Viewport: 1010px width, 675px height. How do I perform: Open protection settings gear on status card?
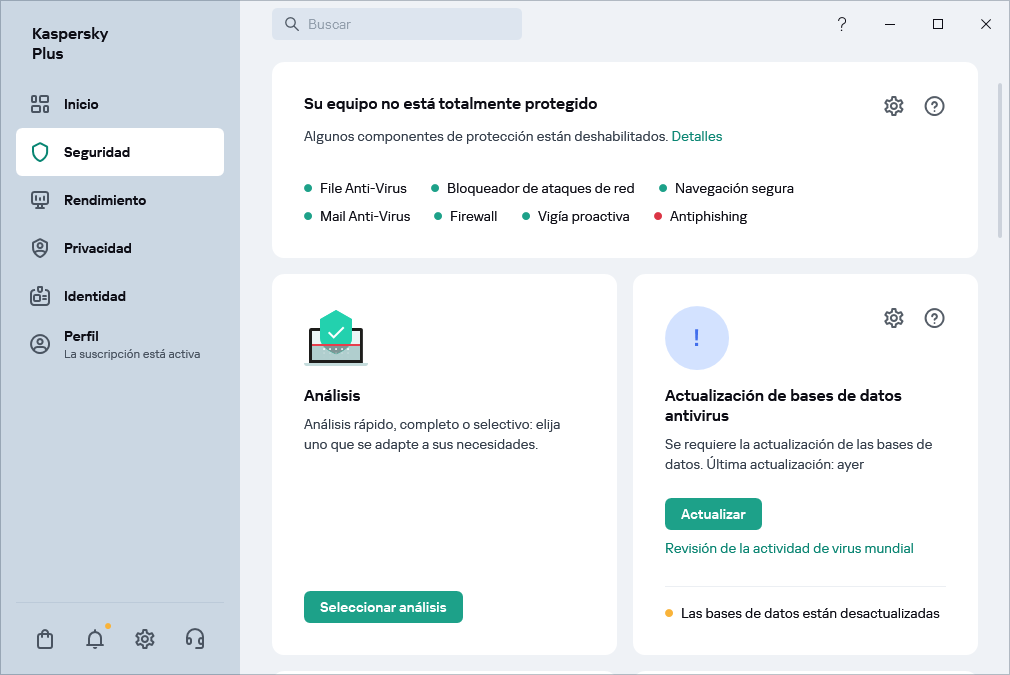coord(893,105)
